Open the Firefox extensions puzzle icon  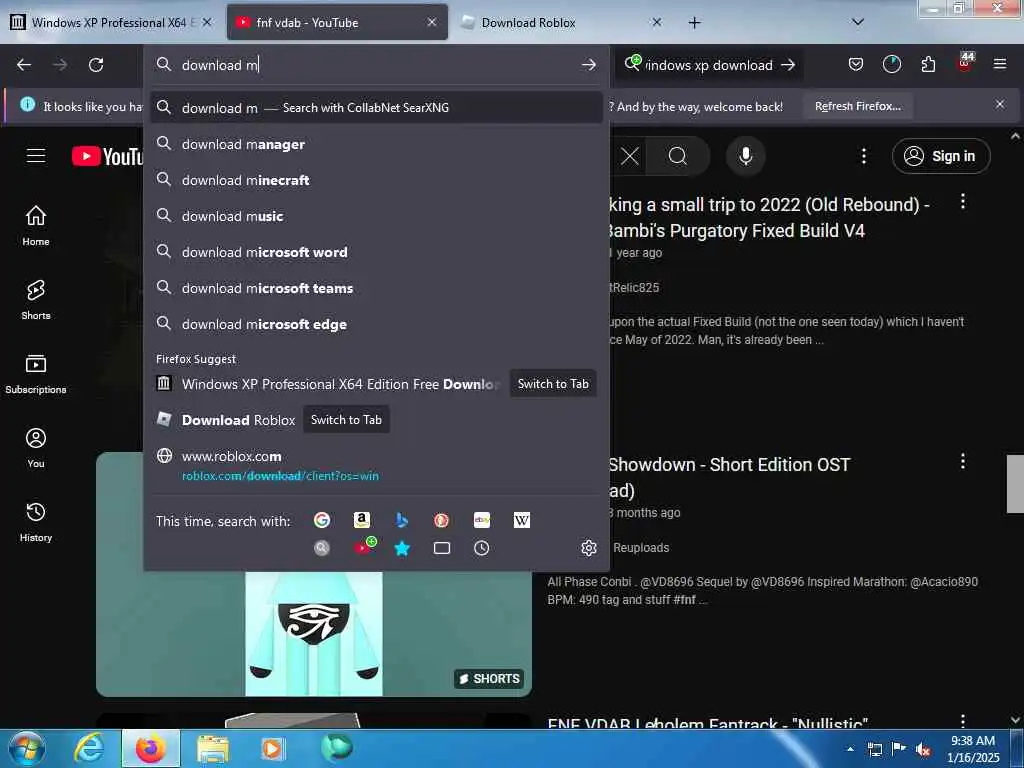point(928,64)
